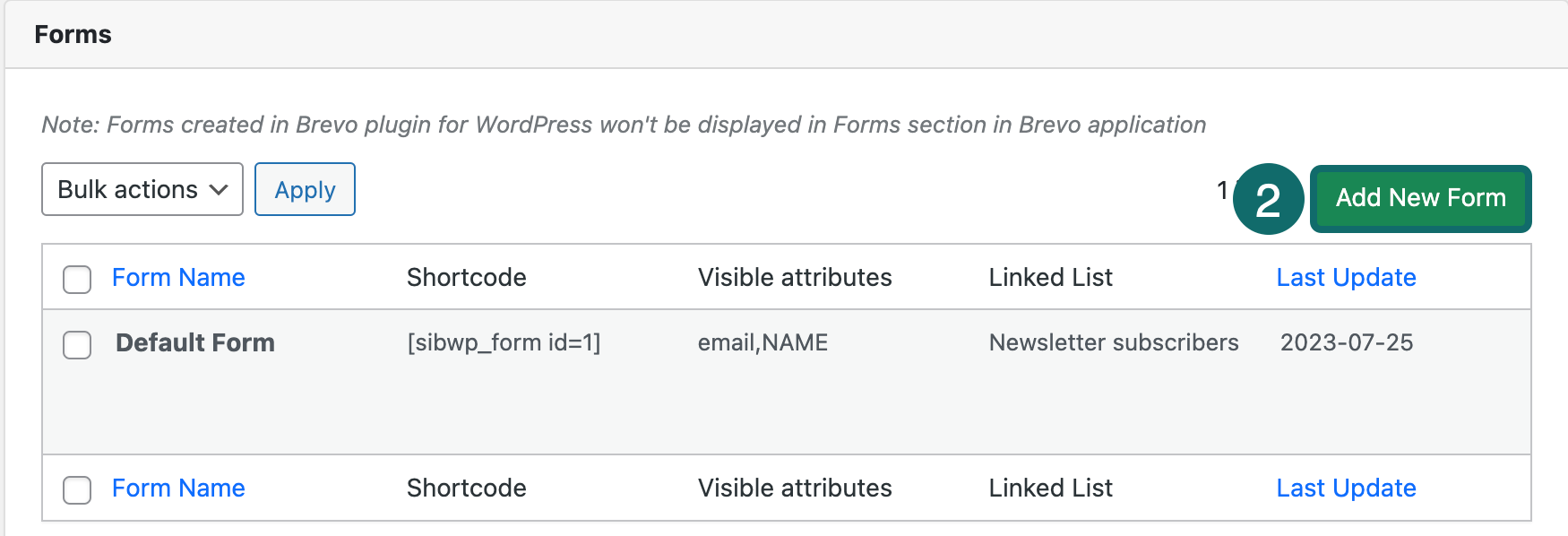
Task: Open the Bulk actions dropdown
Action: (x=142, y=190)
